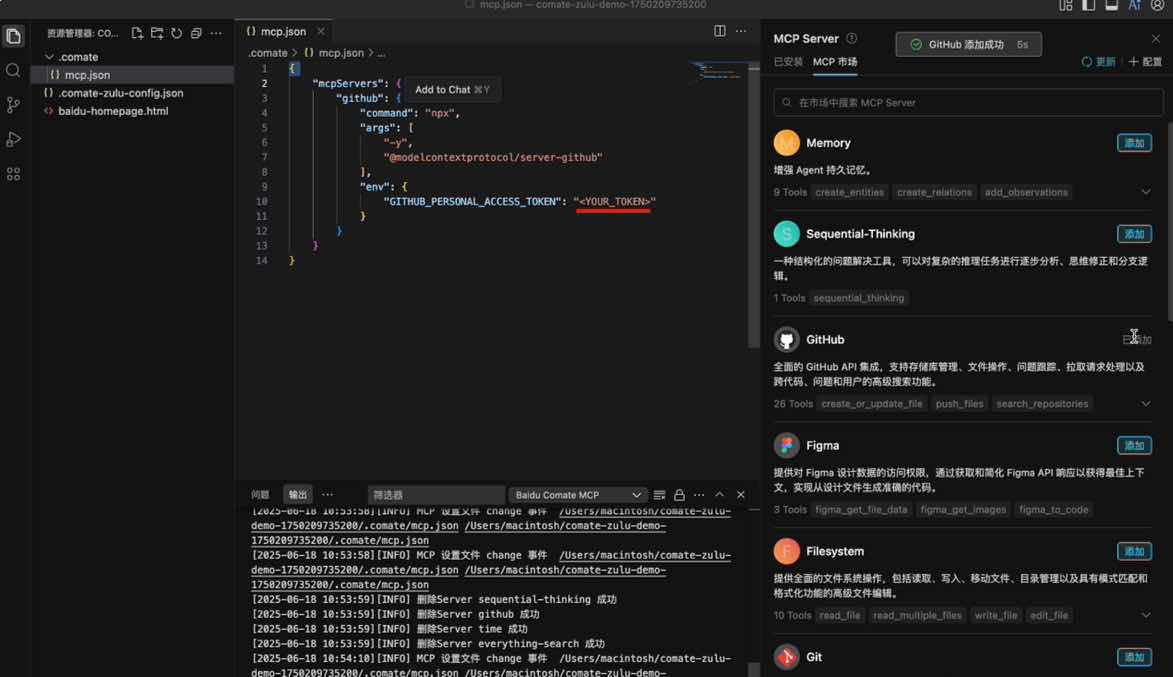Click the Figma server logo icon
1173x677 pixels.
click(786, 445)
